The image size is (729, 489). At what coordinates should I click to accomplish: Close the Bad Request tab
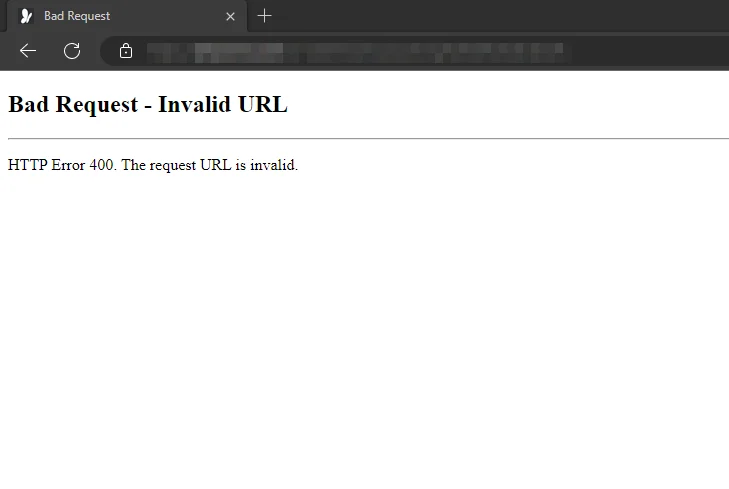click(230, 17)
